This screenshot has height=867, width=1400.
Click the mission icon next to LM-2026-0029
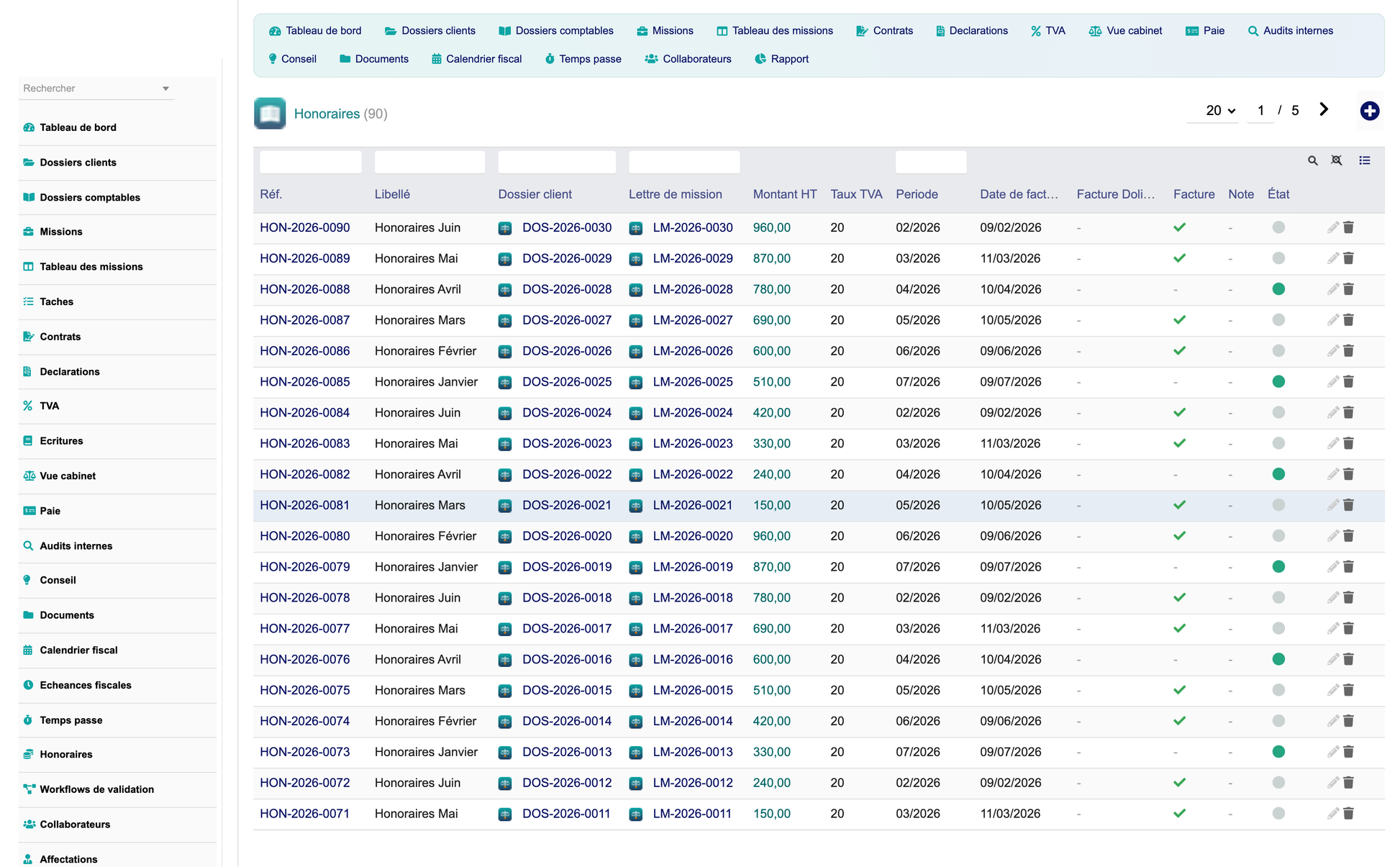point(636,259)
